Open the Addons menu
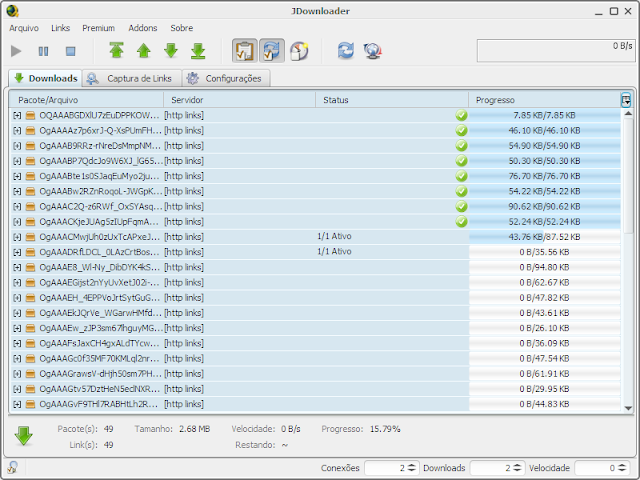The width and height of the screenshot is (640, 480). [x=143, y=28]
